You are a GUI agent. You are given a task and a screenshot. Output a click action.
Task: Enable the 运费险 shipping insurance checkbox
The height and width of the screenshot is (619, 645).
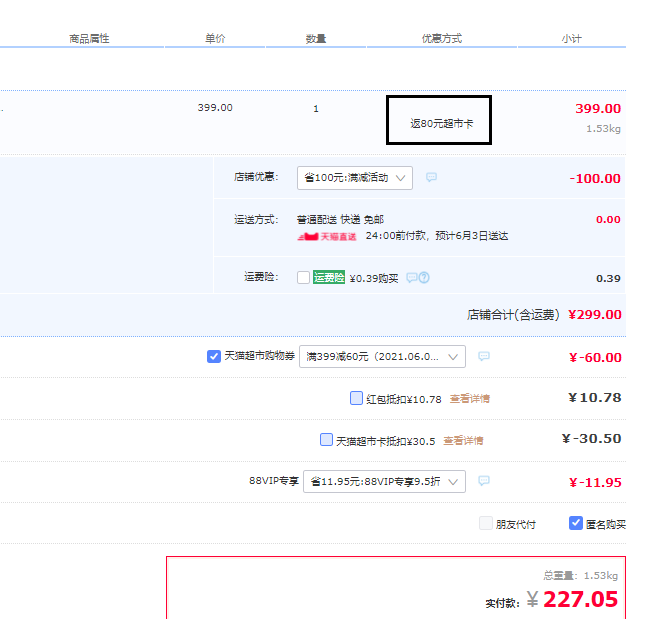coord(303,278)
